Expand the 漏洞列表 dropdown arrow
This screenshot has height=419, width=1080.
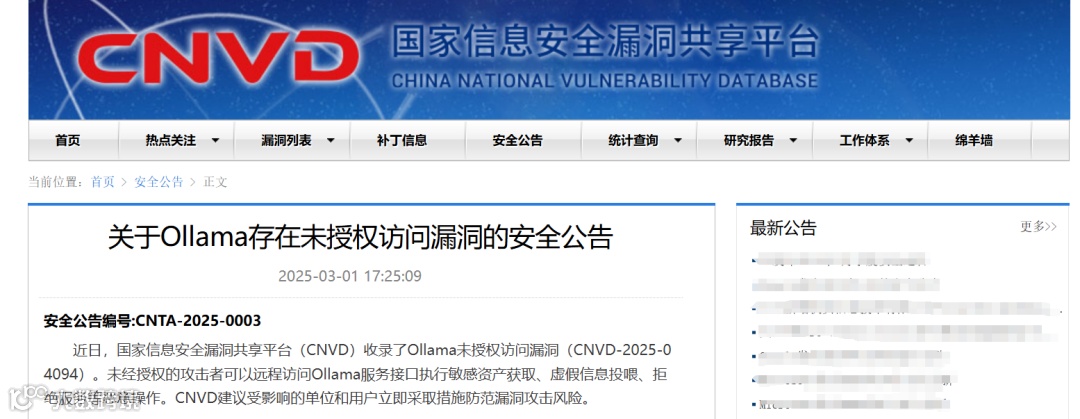pyautogui.click(x=331, y=141)
